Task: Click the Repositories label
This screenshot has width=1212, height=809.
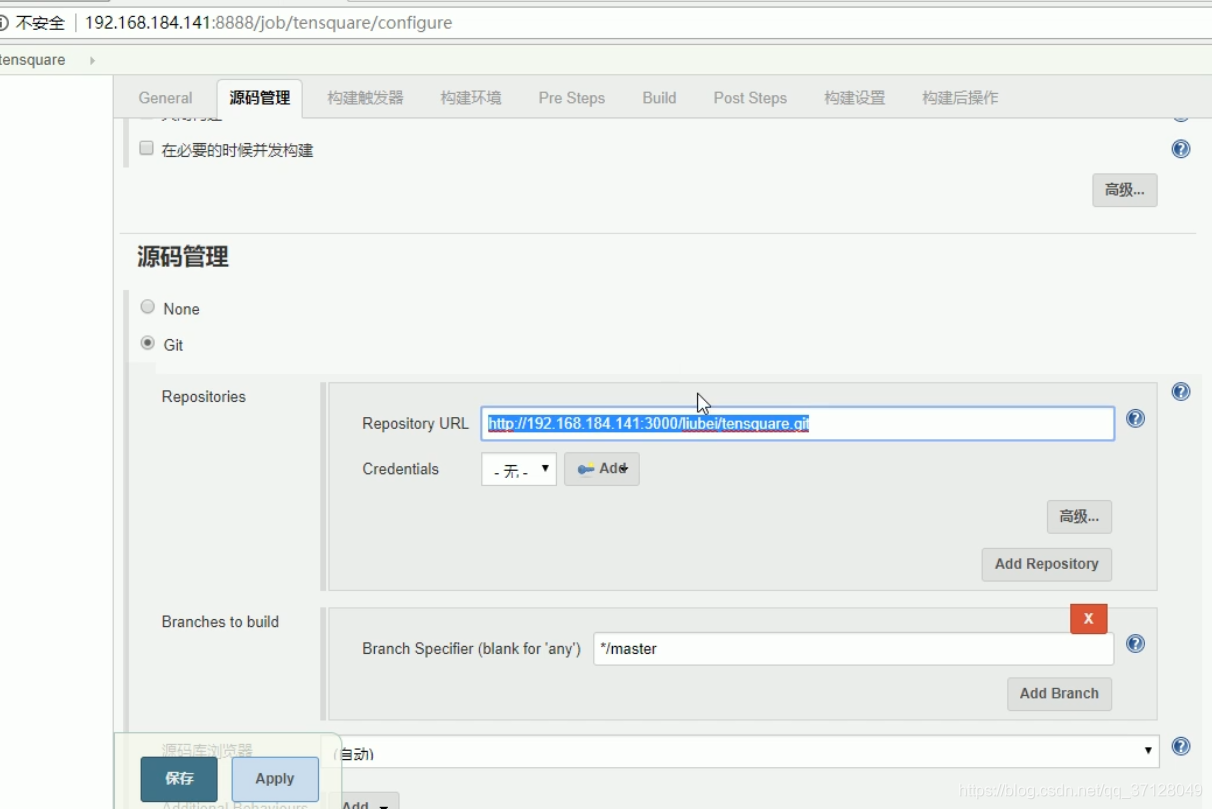Action: (203, 397)
